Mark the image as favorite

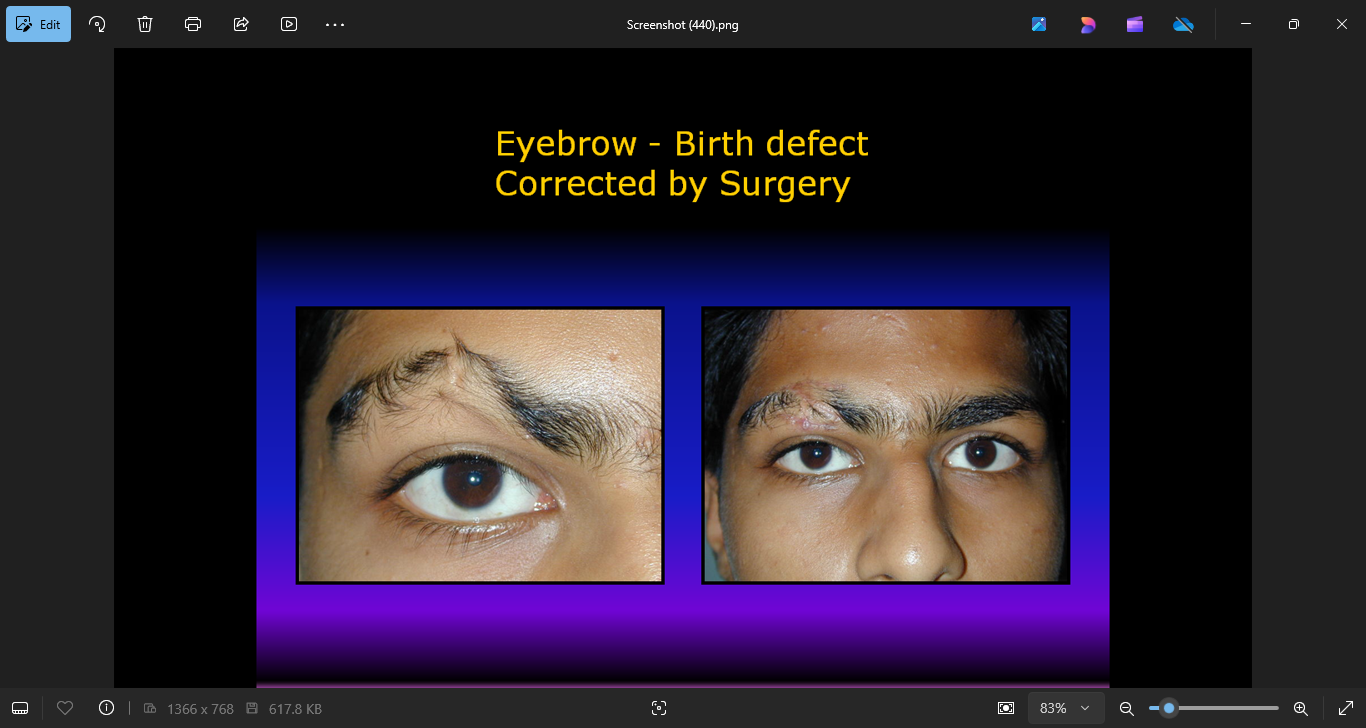tap(65, 708)
